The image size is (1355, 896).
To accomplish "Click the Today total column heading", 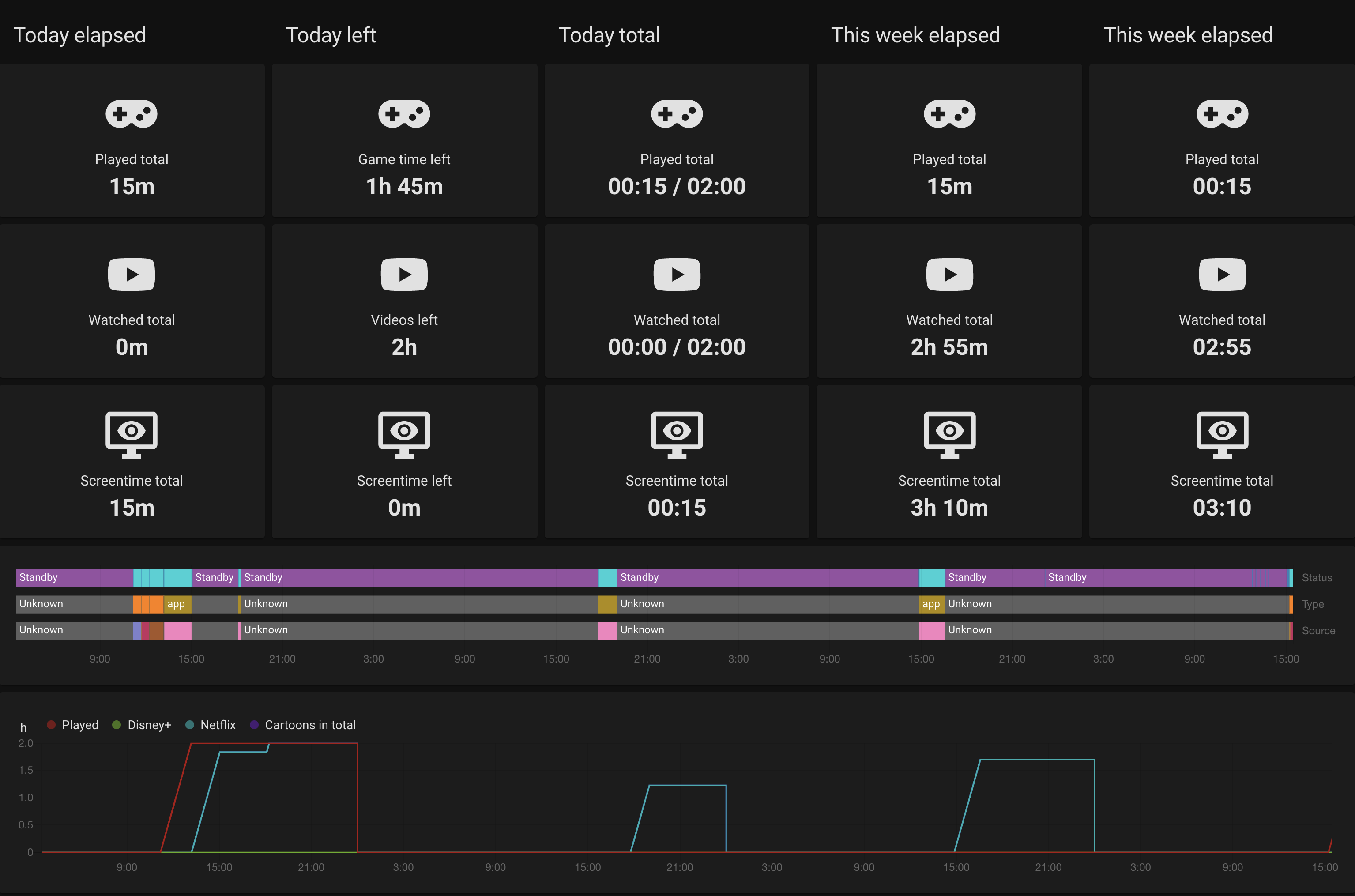I will point(608,35).
